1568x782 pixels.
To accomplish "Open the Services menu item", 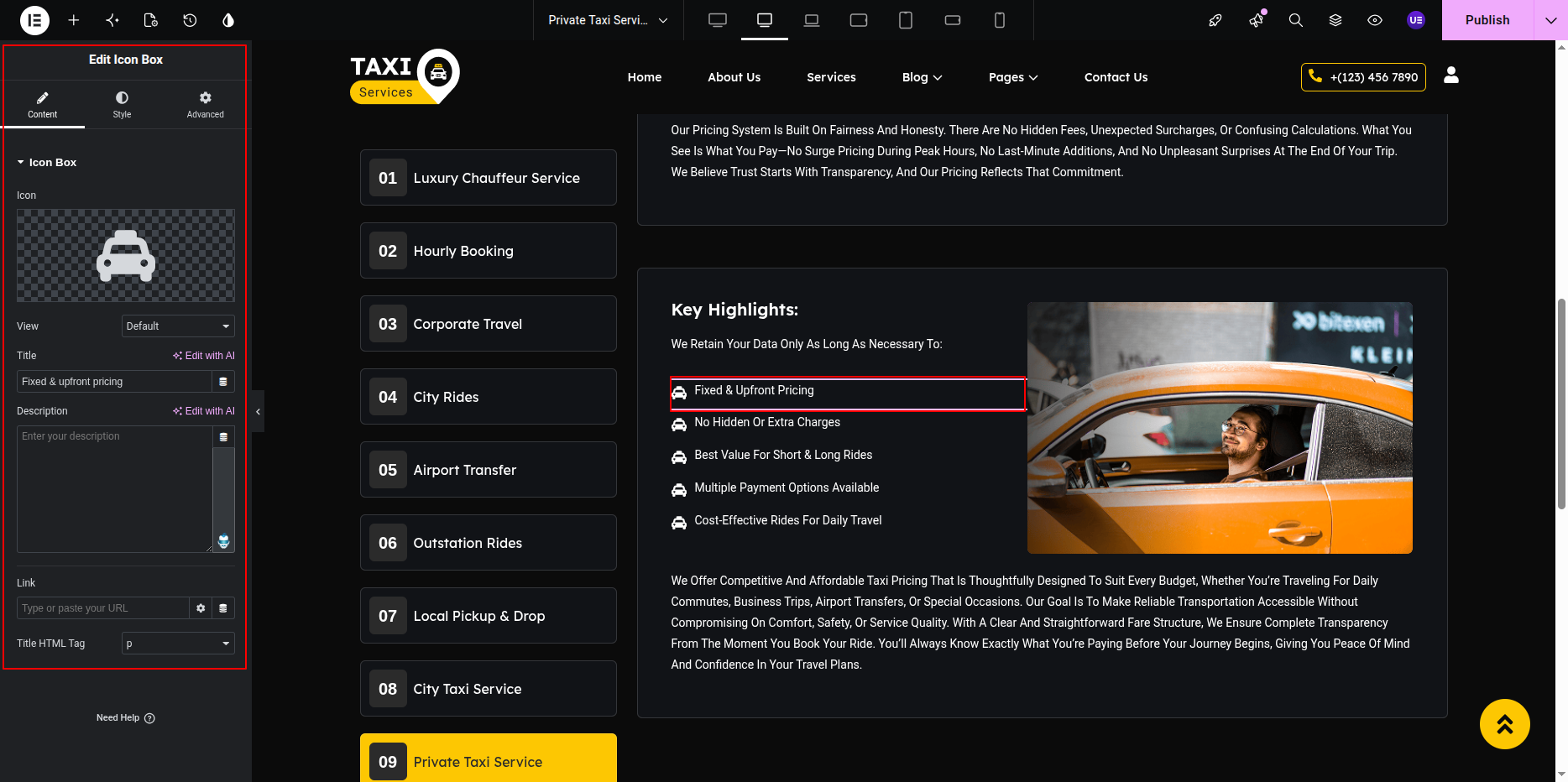I will click(831, 77).
